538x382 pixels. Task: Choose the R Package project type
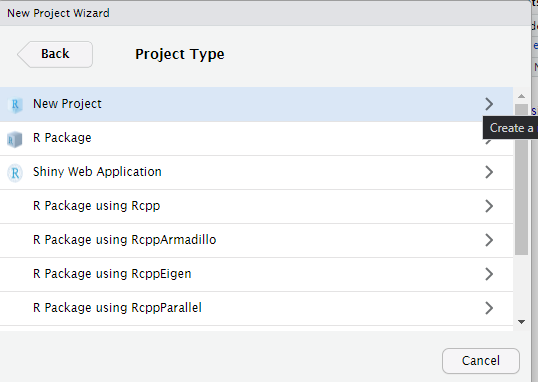point(256,139)
